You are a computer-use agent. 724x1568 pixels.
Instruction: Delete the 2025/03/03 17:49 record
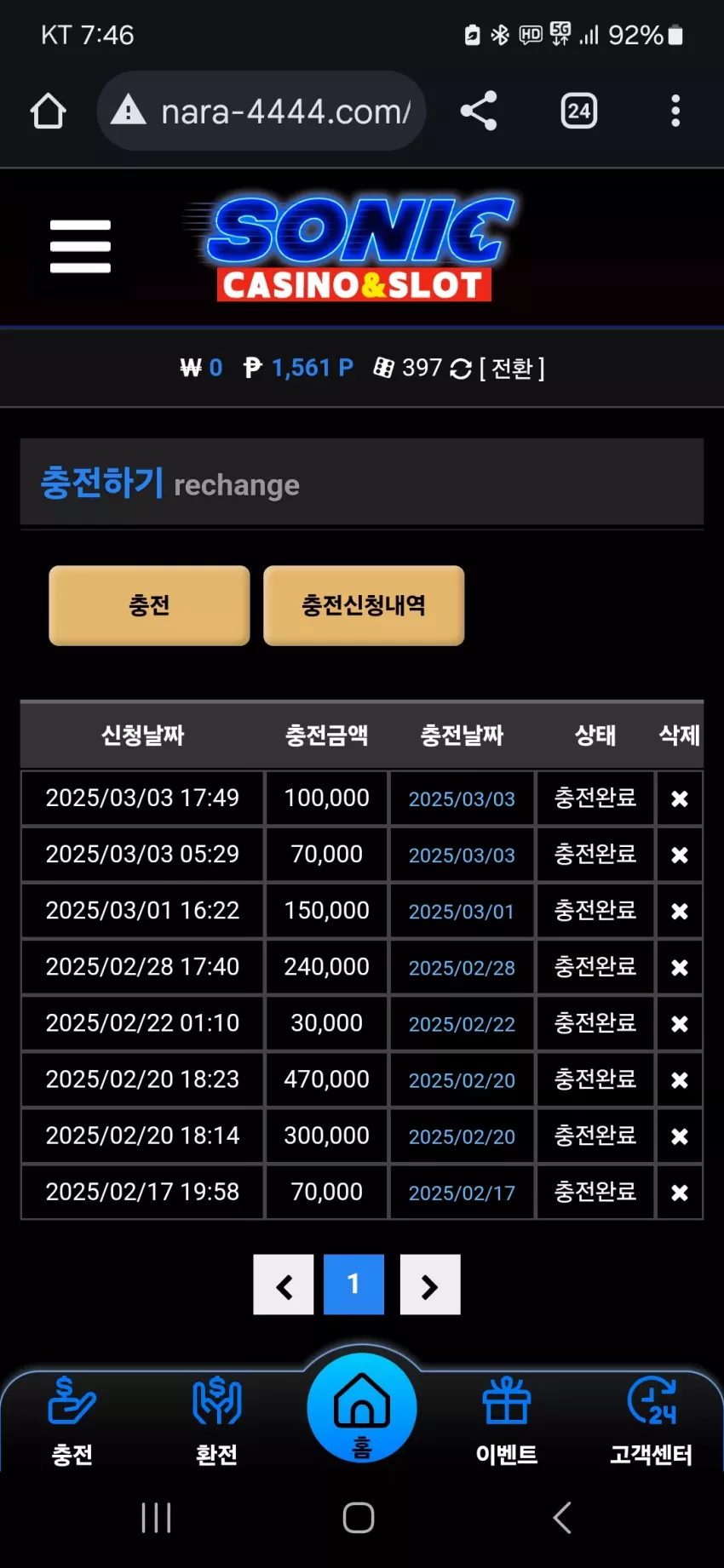click(680, 798)
